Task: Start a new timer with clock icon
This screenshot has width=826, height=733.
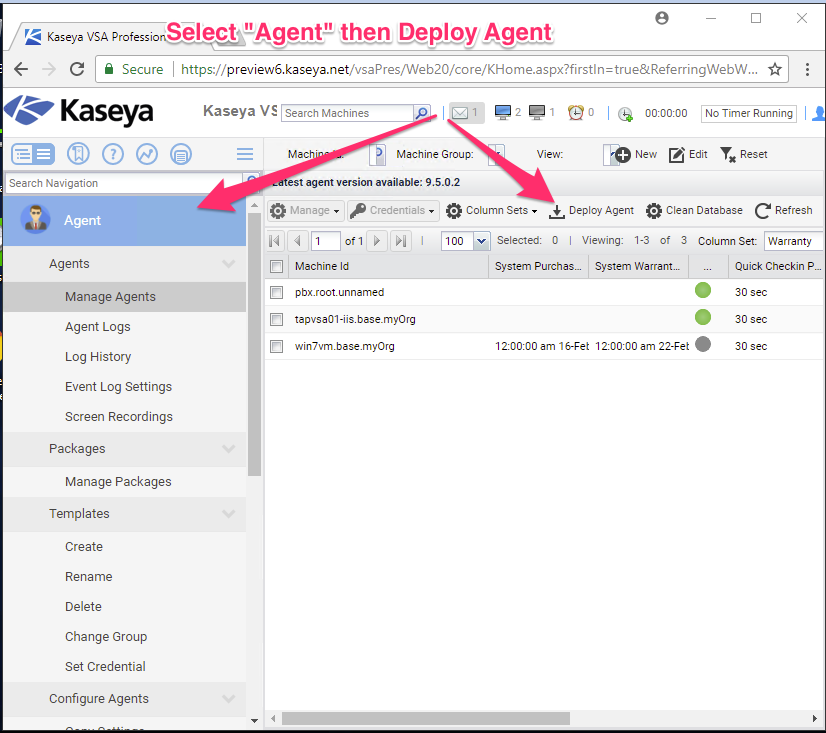Action: 625,114
